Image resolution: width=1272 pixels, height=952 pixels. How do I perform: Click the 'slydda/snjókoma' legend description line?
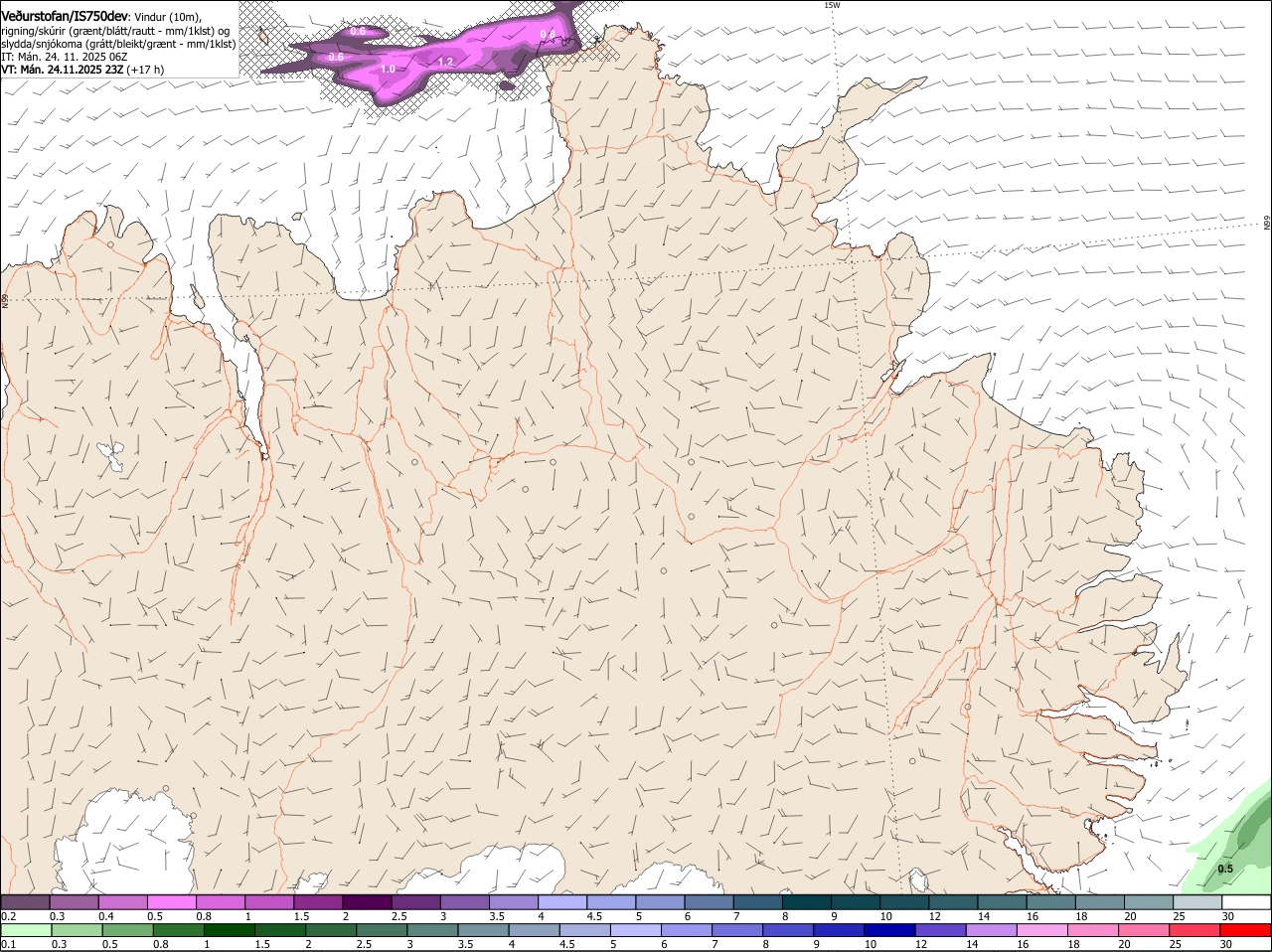(118, 44)
